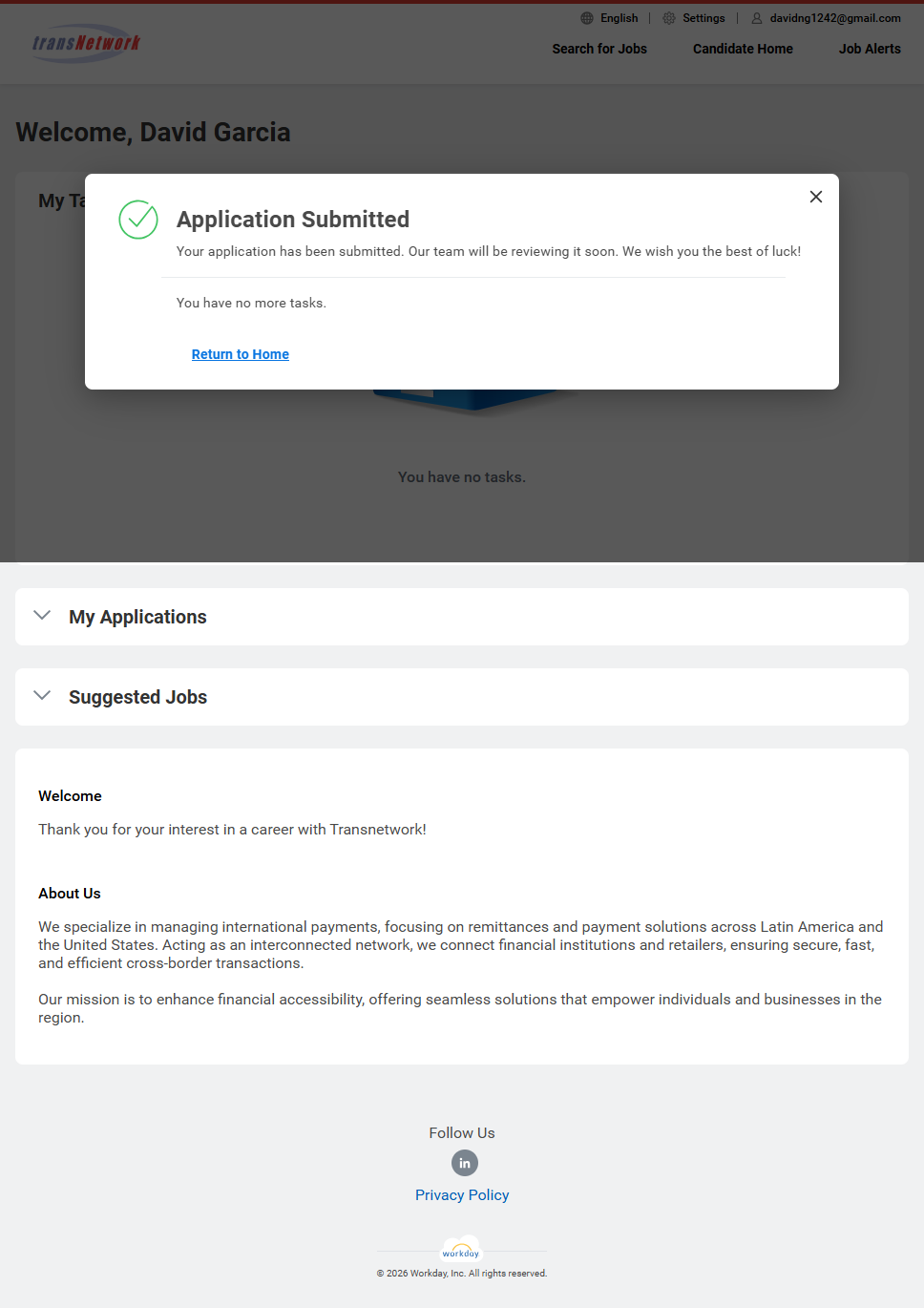Follow the Return to Home link
924x1308 pixels.
241,354
